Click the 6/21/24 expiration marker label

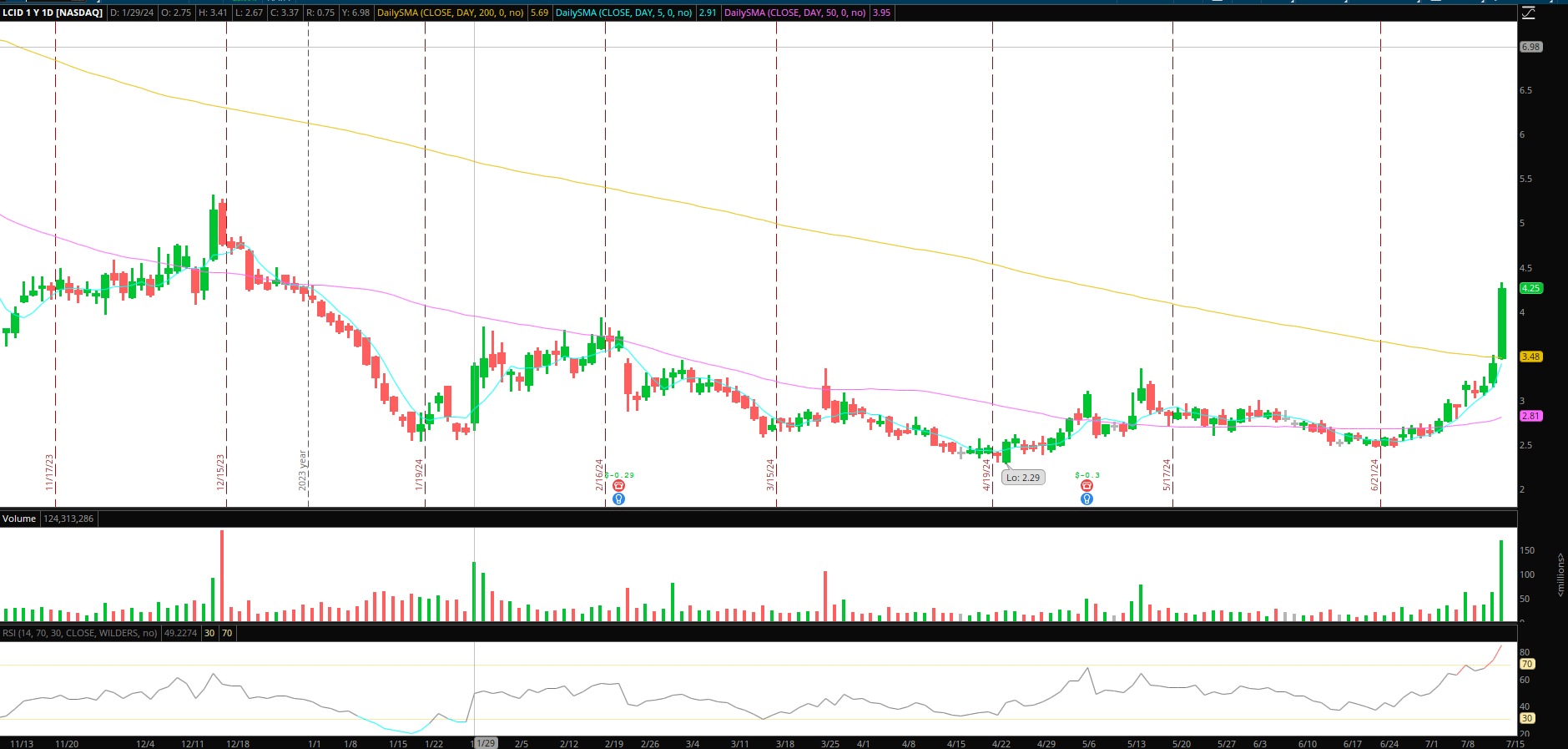click(x=1374, y=474)
